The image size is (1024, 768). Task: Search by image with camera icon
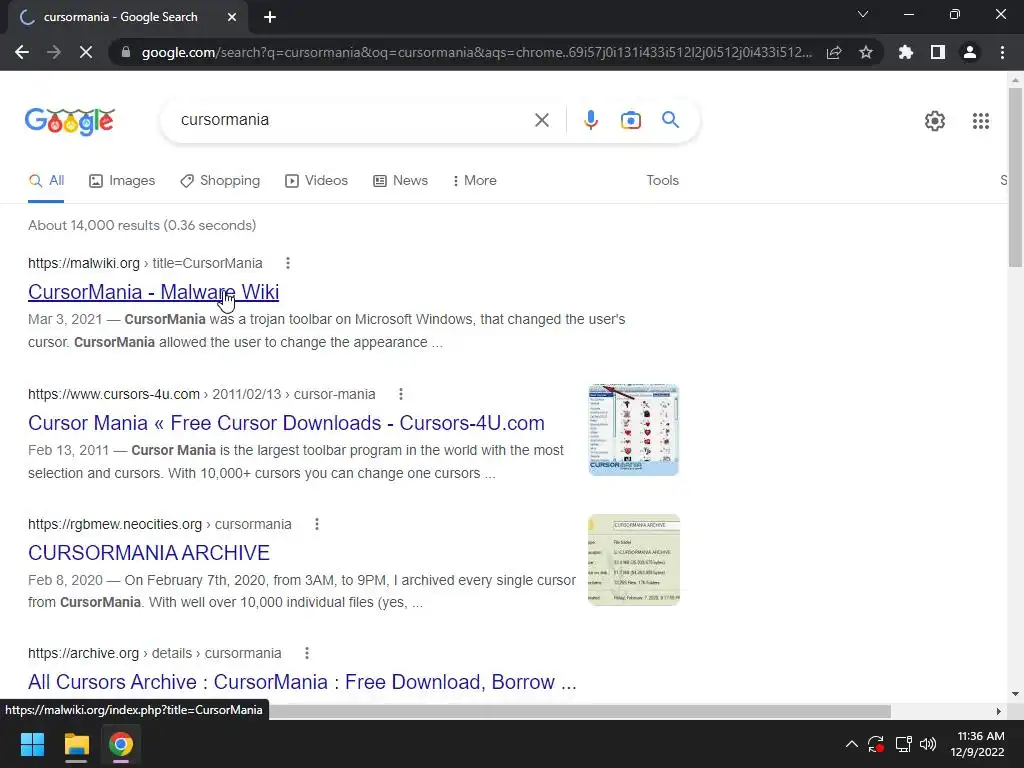pyautogui.click(x=631, y=120)
